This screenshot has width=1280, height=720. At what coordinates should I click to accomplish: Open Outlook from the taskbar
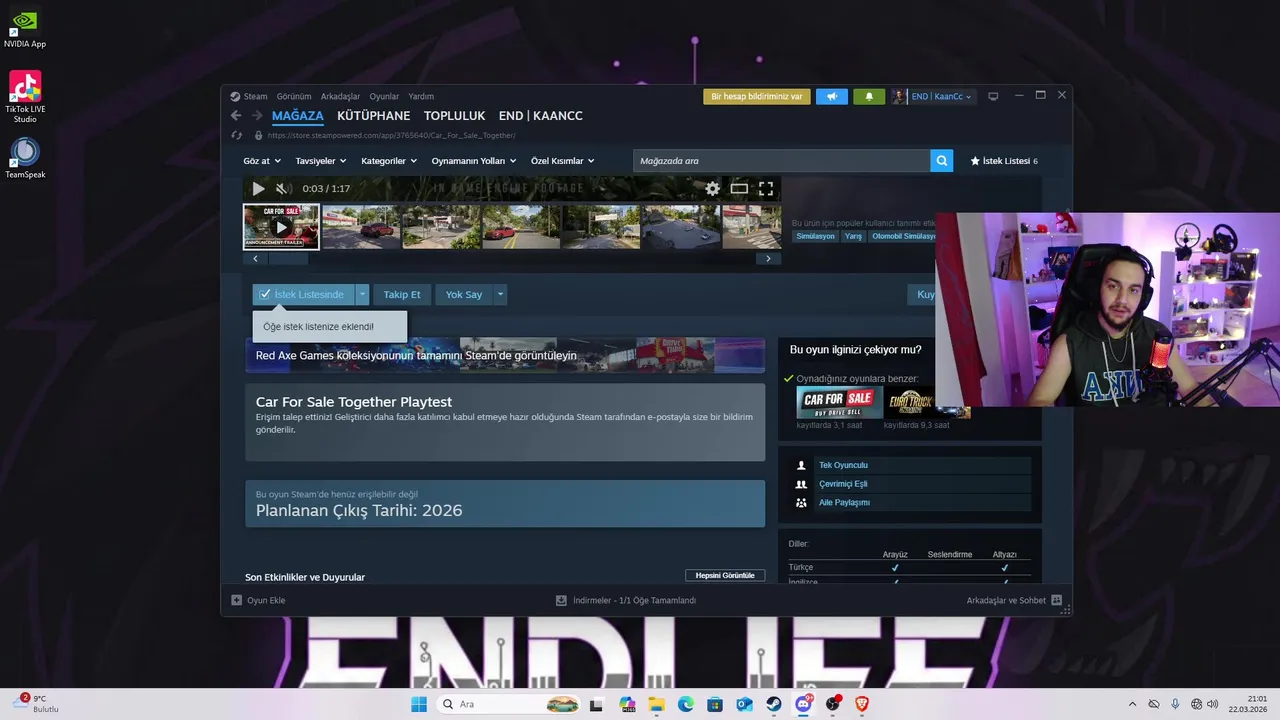pos(744,704)
